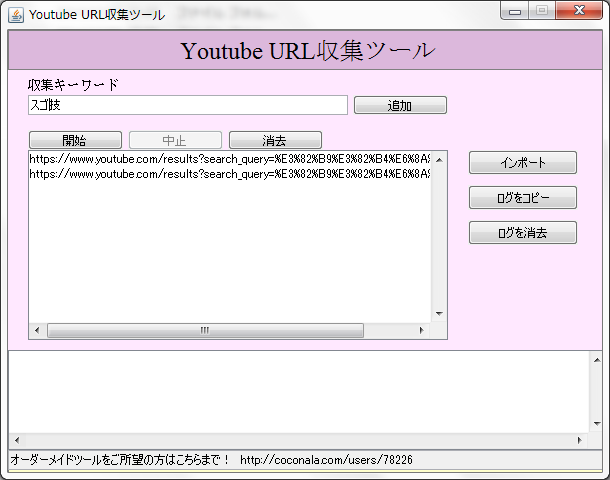Click the ログをコピー button
The height and width of the screenshot is (480, 610).
523,198
